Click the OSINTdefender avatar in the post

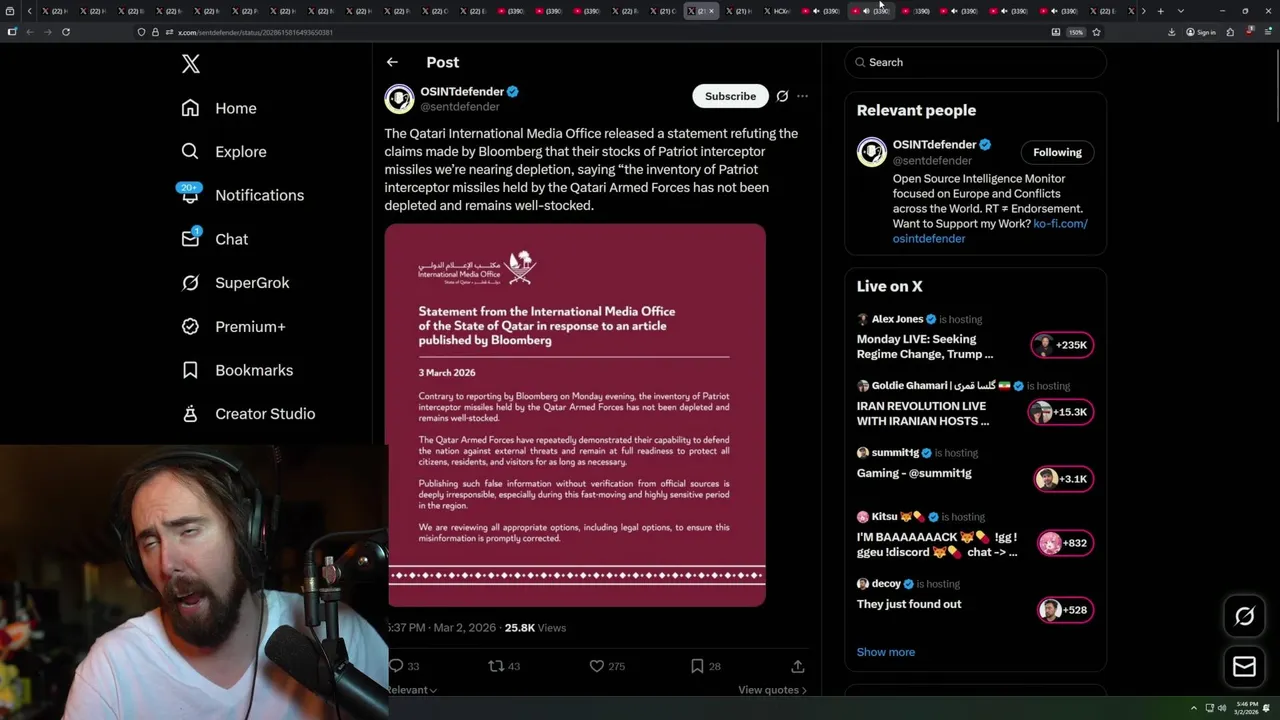point(399,98)
